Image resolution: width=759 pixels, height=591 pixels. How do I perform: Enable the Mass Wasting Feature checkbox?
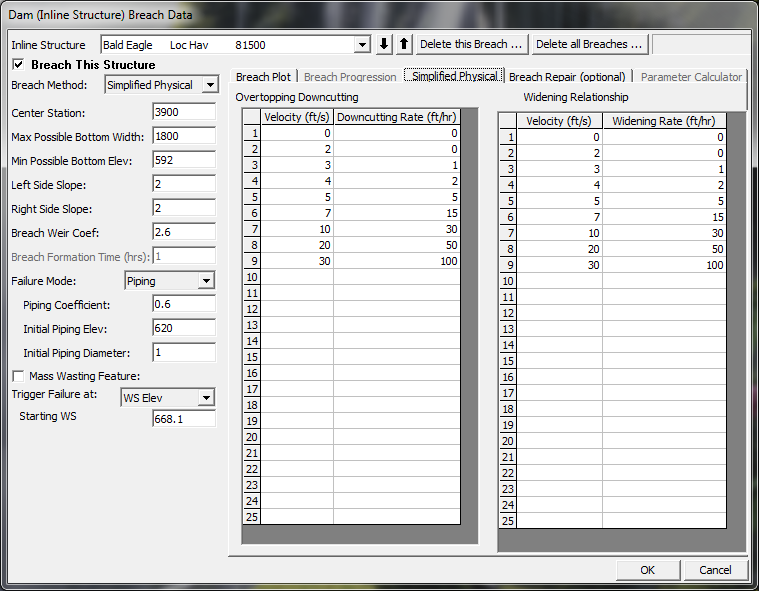point(18,376)
